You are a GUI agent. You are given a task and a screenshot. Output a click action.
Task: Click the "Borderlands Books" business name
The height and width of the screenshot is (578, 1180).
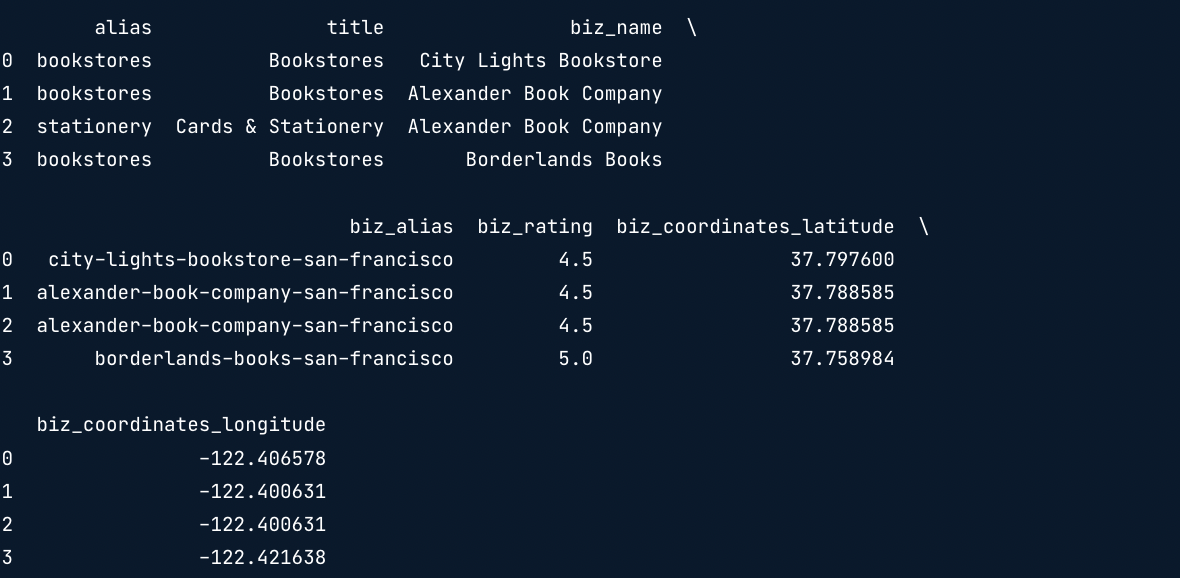pyautogui.click(x=563, y=160)
